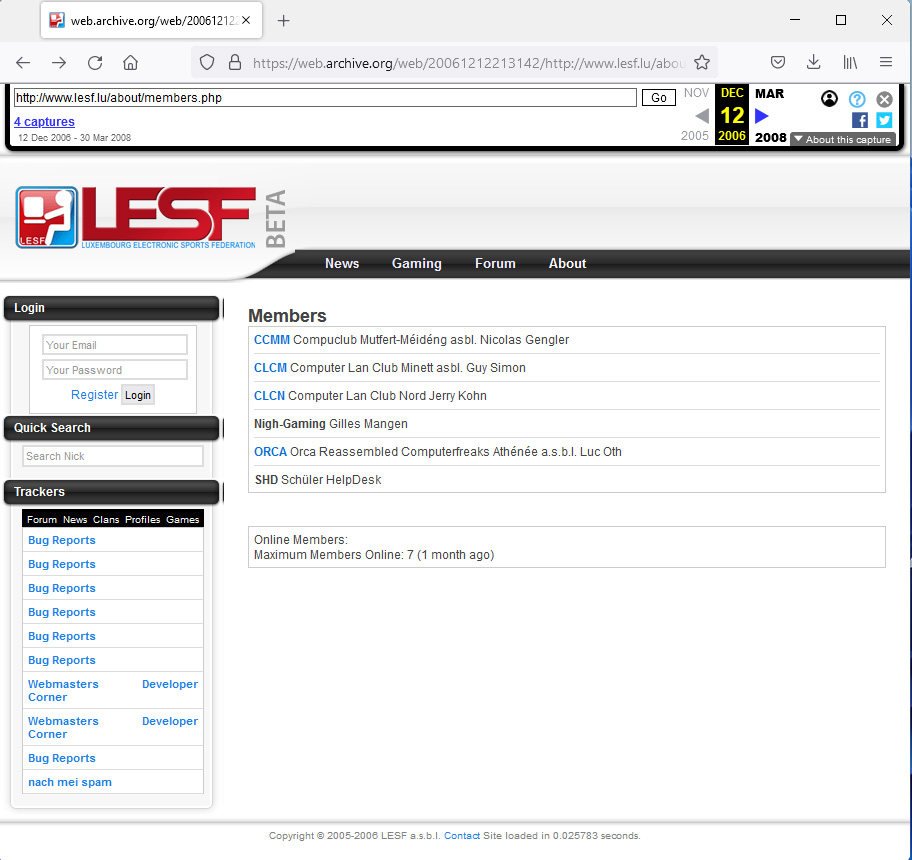Focus the Your Password field
Viewport: 912px width, 860px height.
[115, 370]
